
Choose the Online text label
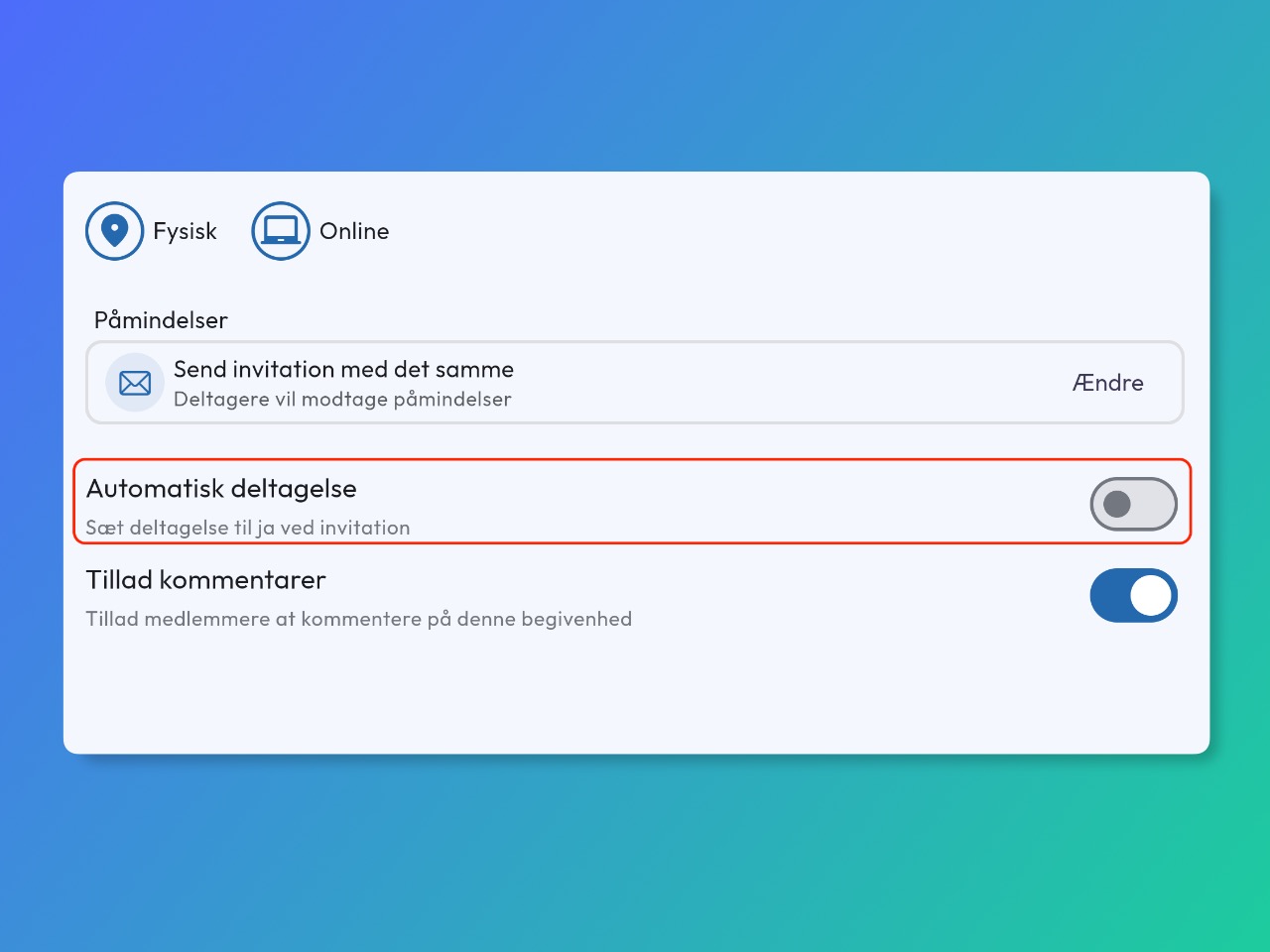pos(354,231)
